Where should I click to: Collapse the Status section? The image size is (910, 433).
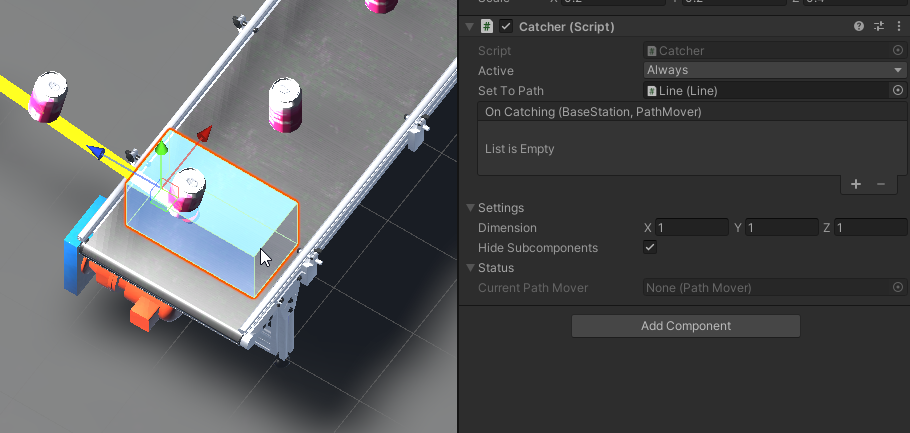[470, 268]
